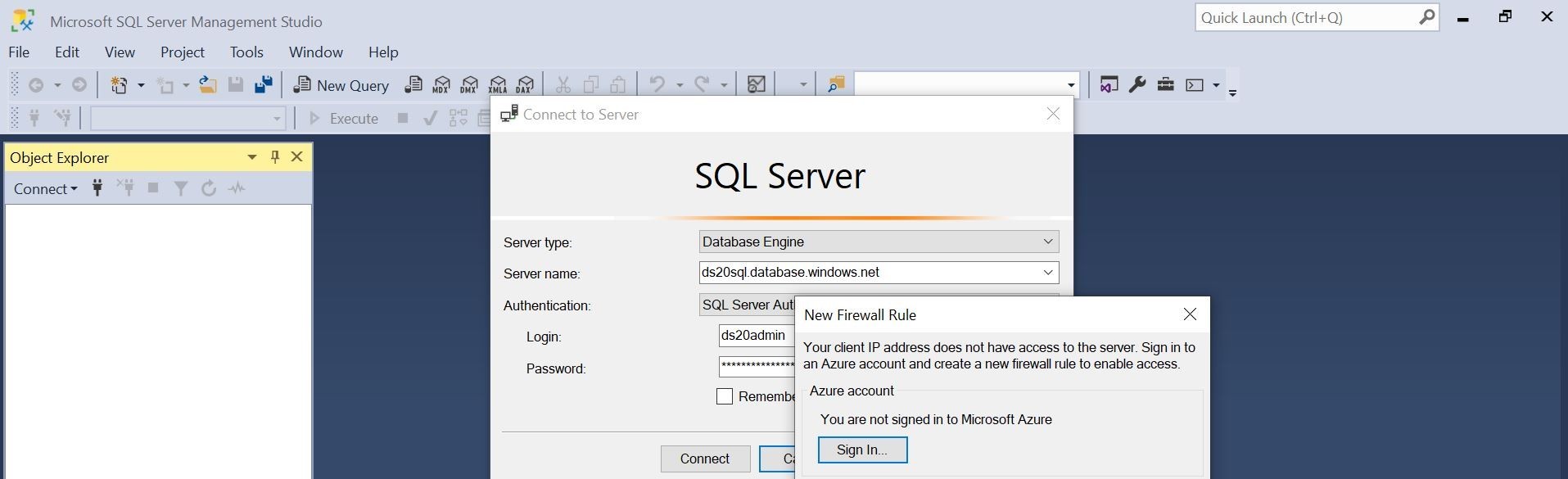Click the New Project icon in the toolbar
The width and height of the screenshot is (1568, 479).
click(x=120, y=85)
